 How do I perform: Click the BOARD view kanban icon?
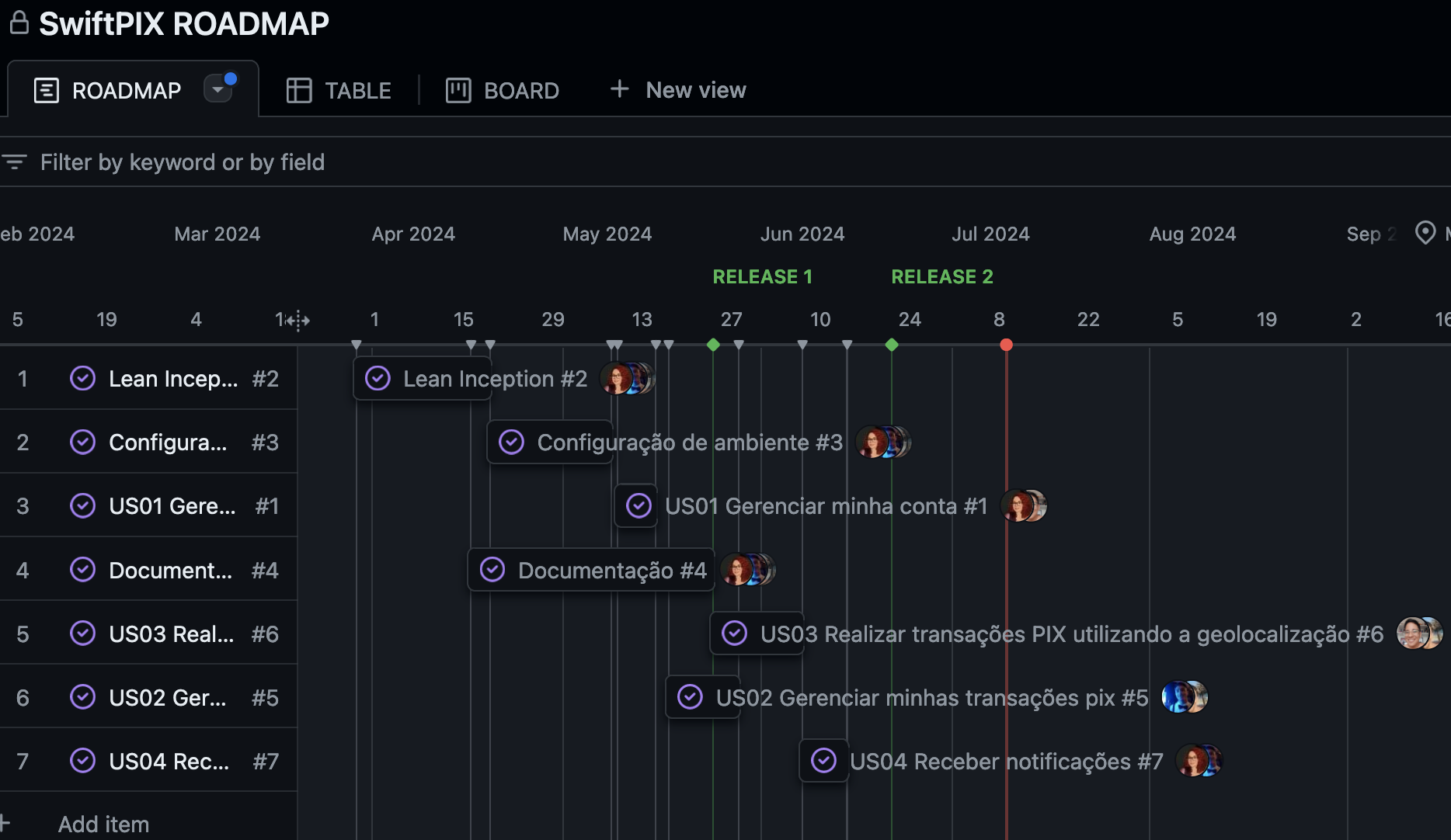pos(458,90)
